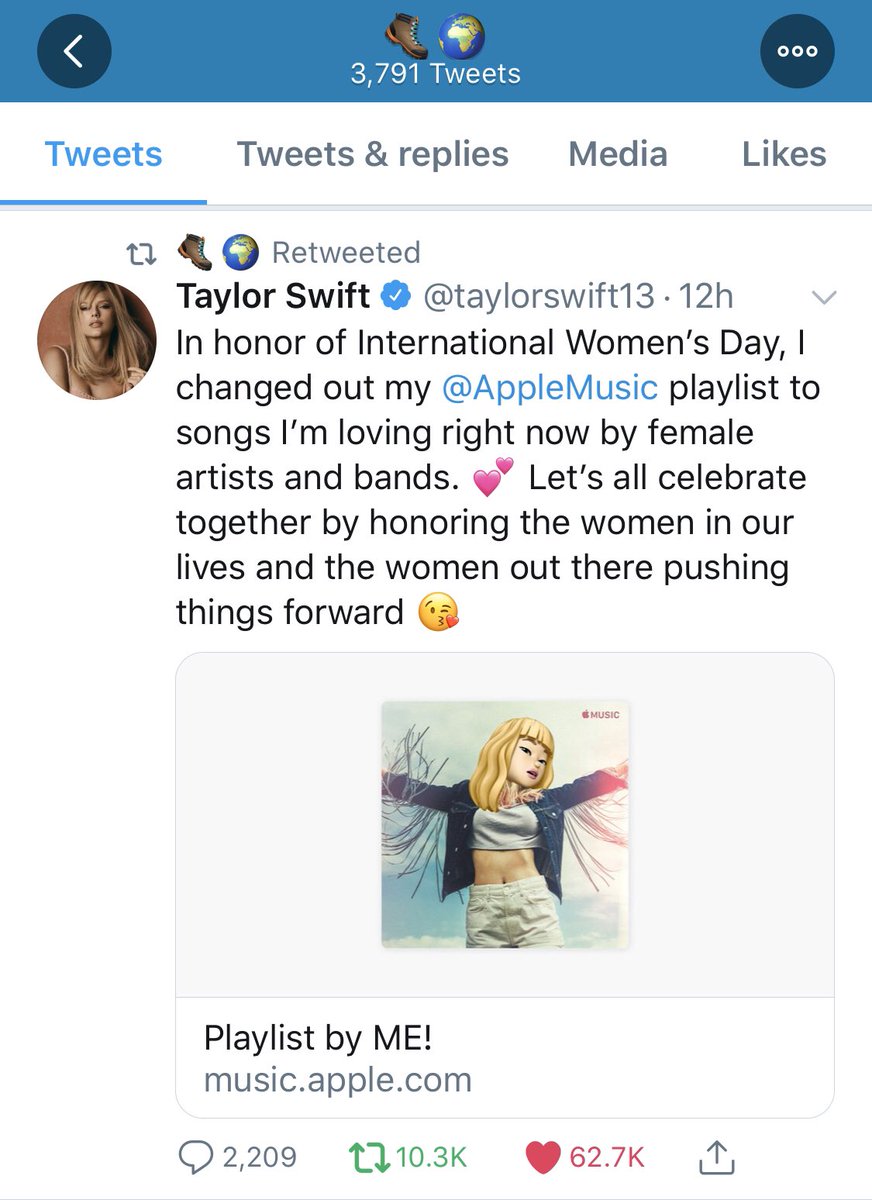The image size is (872, 1200).
Task: Switch to Tweets & replies tab
Action: 372,155
